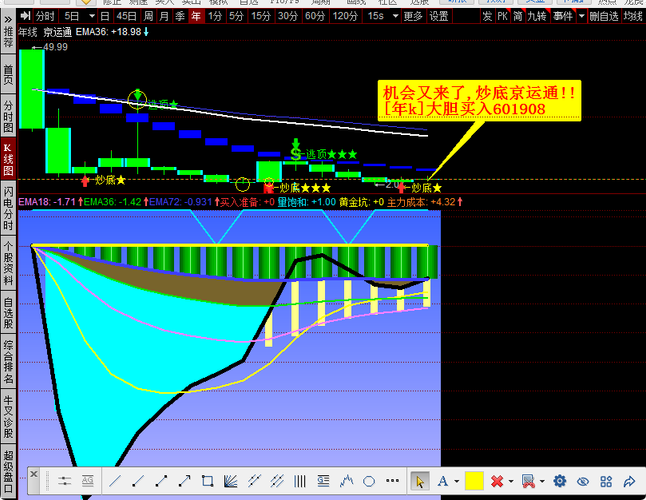The height and width of the screenshot is (500, 646).
Task: Select the text annotation A tool
Action: 442,481
